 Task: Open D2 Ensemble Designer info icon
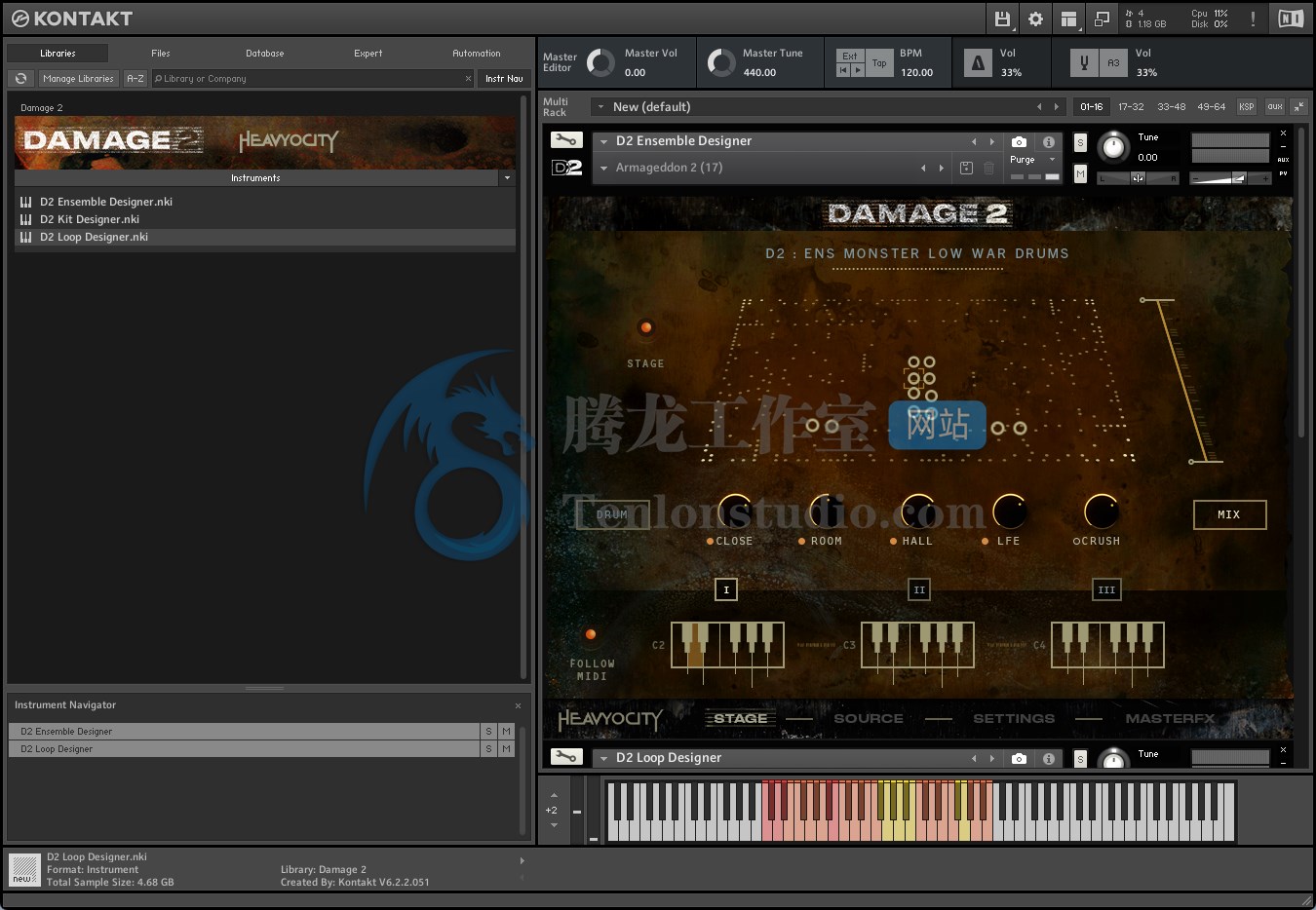[x=1048, y=141]
